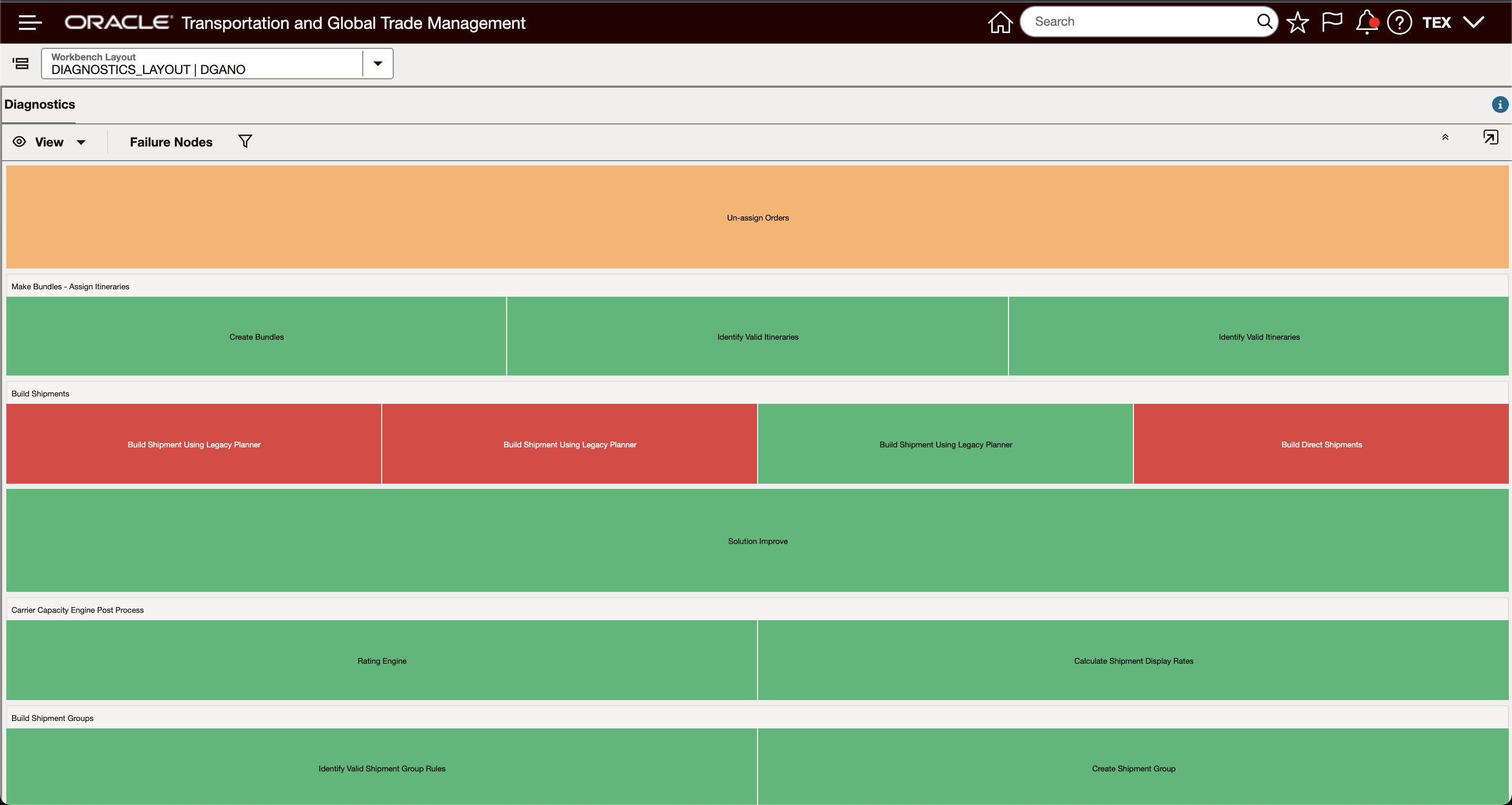Select the Diagnostics tab

[40, 104]
